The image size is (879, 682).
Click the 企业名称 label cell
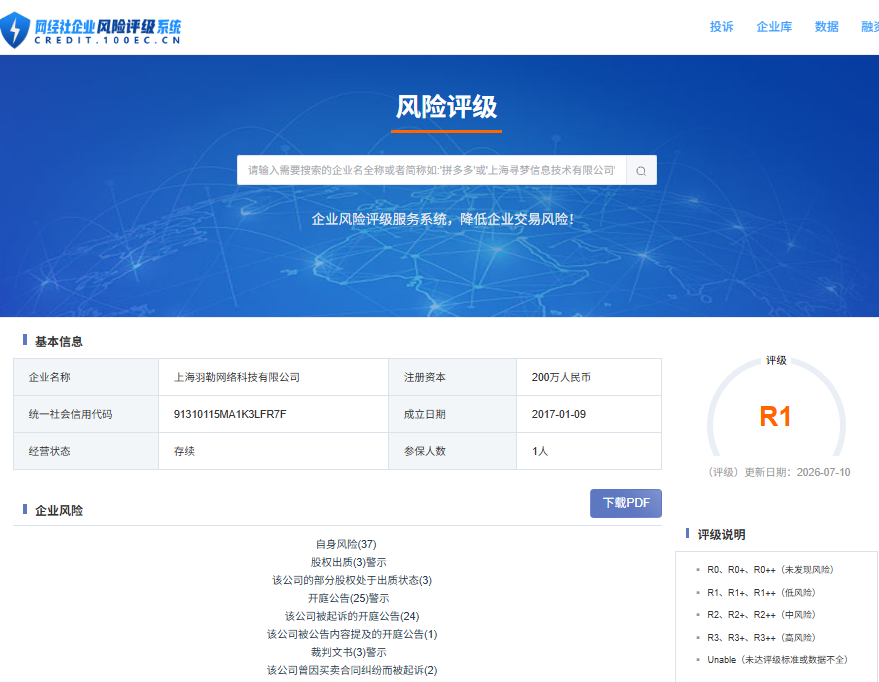click(86, 377)
